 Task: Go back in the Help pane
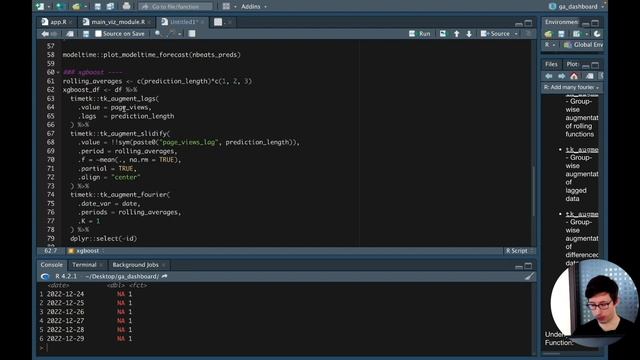549,76
